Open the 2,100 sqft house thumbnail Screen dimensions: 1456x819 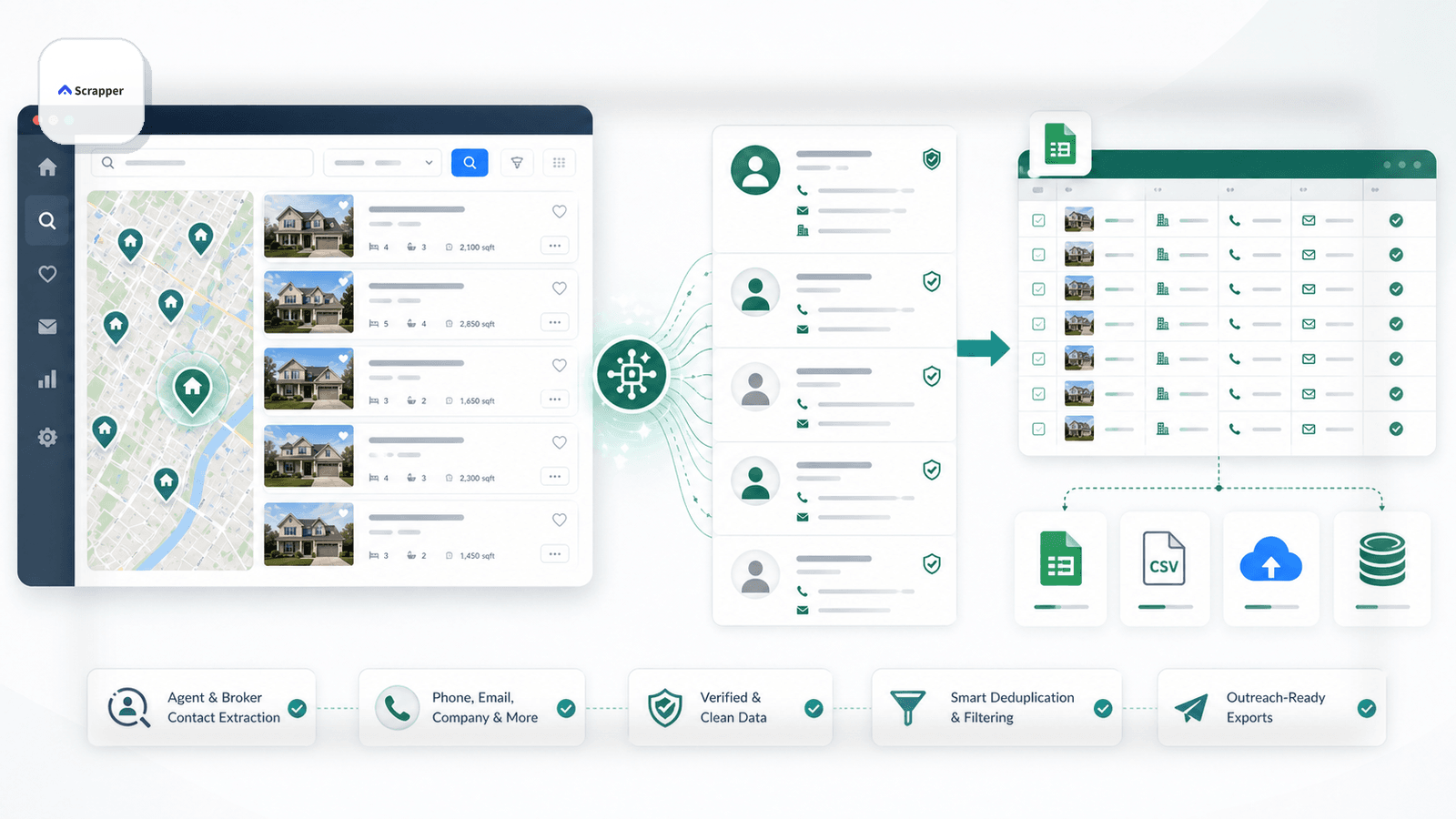(308, 226)
